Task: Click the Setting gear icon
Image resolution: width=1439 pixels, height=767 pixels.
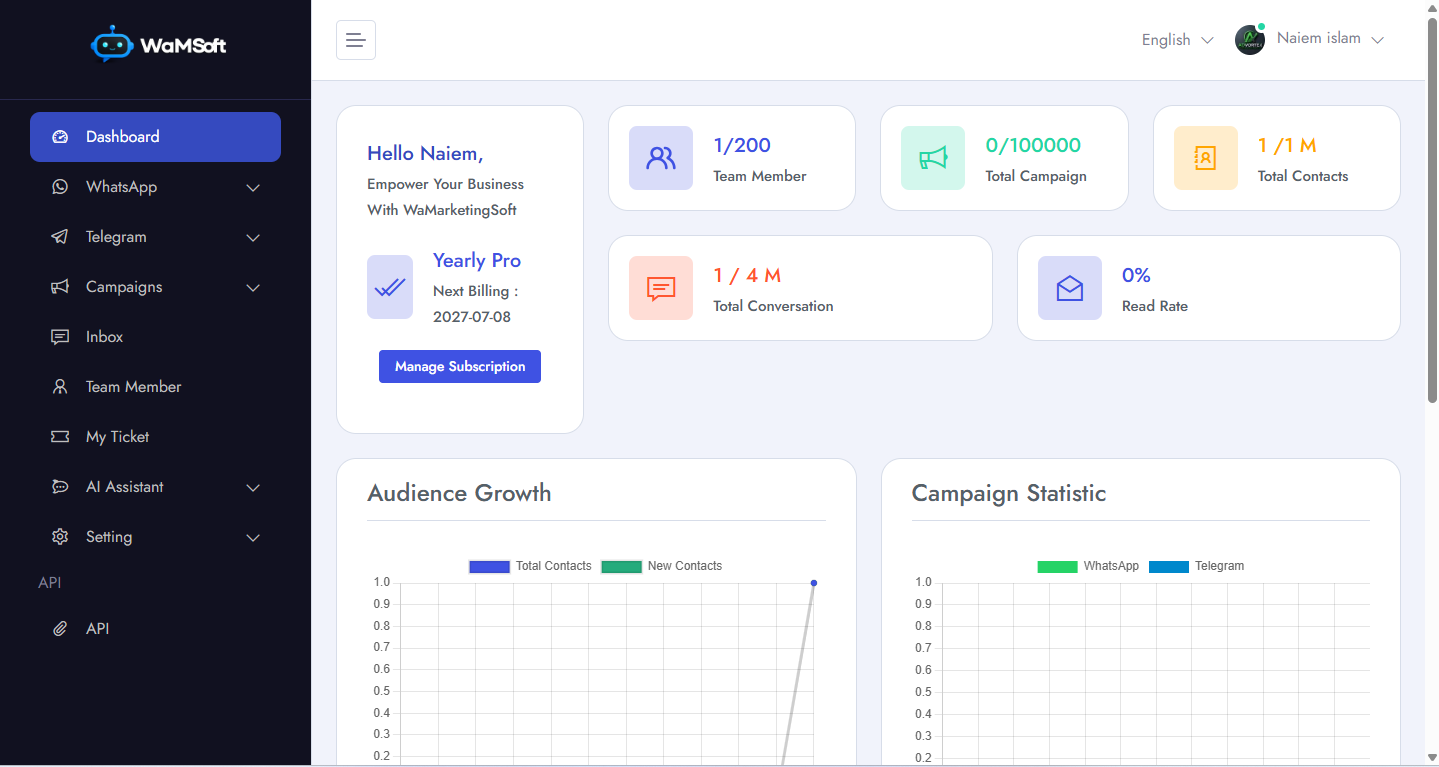Action: tap(60, 537)
